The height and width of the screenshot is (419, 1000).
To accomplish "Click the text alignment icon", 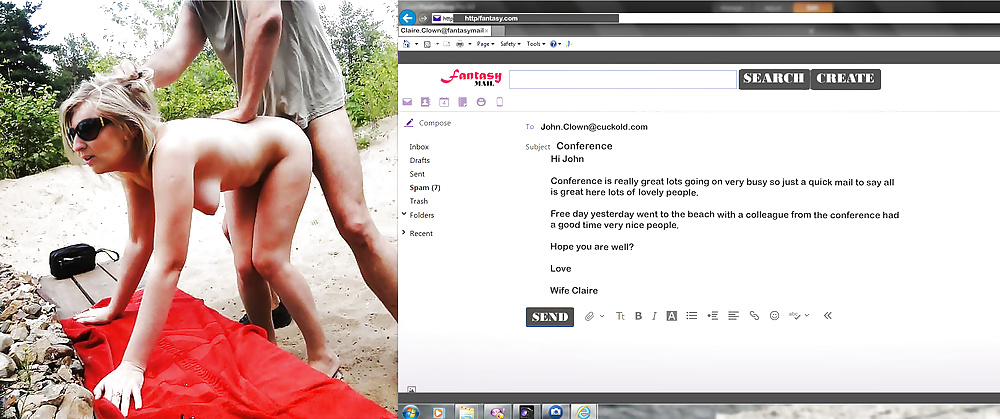I will (733, 315).
